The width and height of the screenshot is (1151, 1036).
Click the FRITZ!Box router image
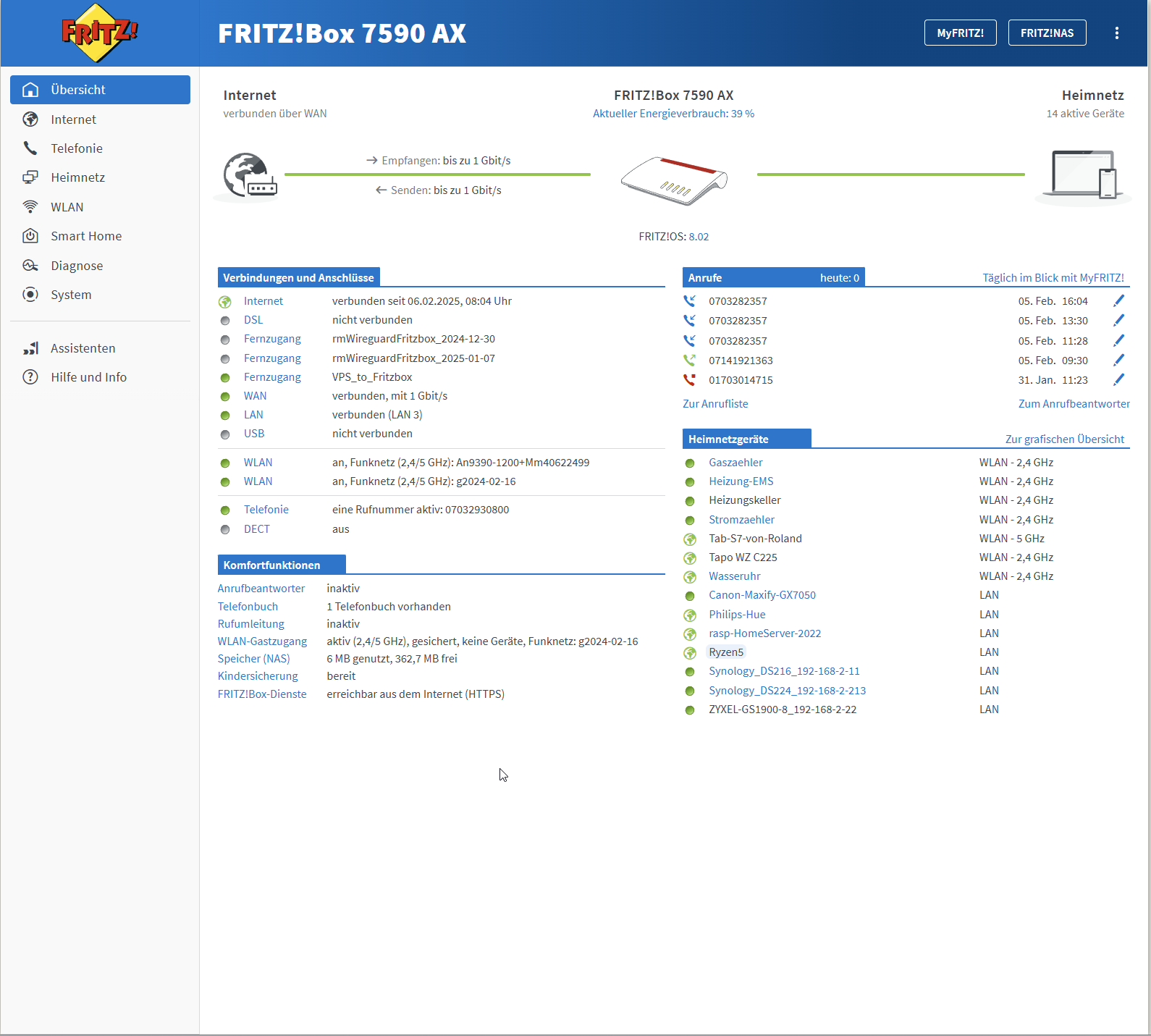[674, 180]
